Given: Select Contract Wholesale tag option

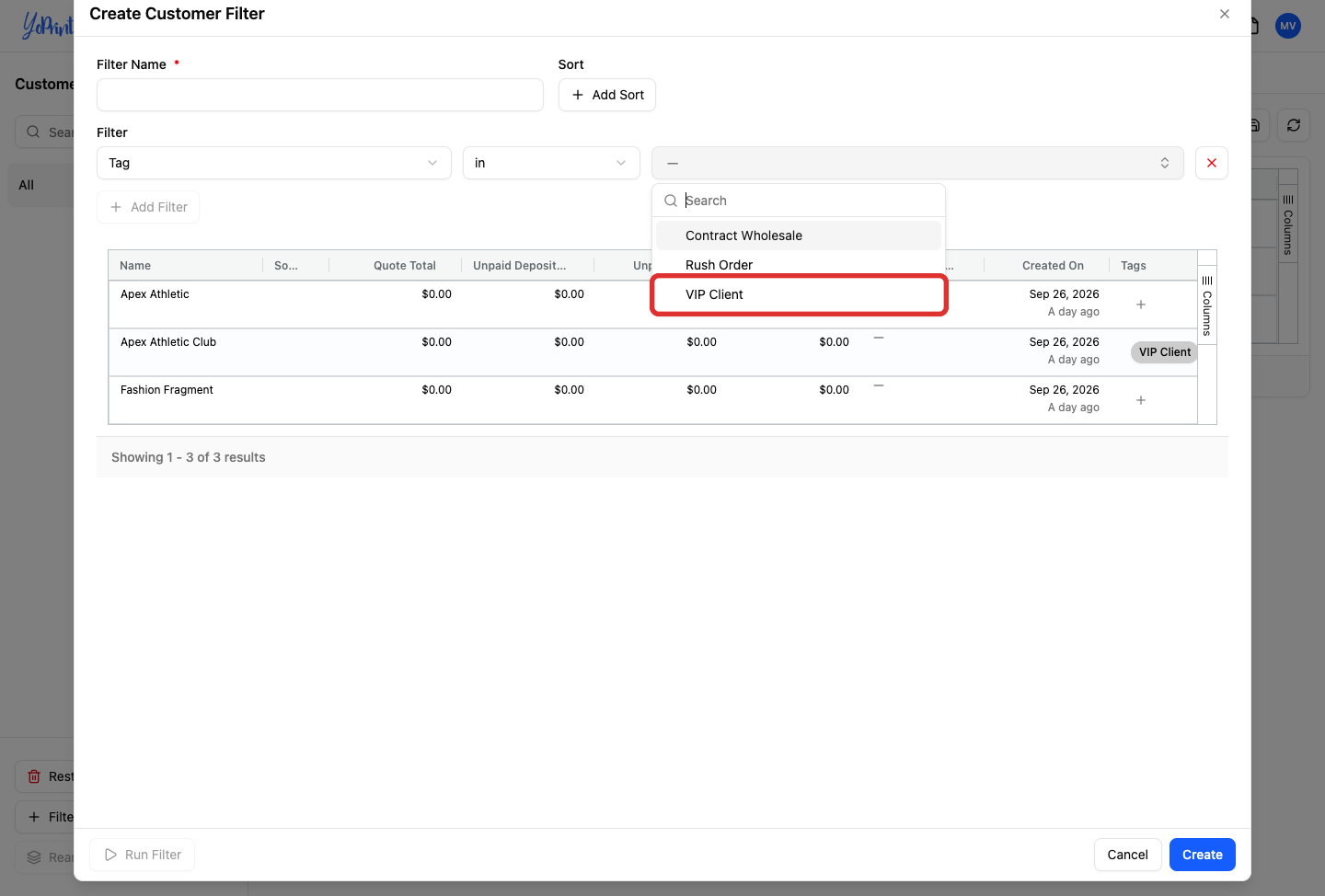Looking at the screenshot, I should [x=799, y=235].
